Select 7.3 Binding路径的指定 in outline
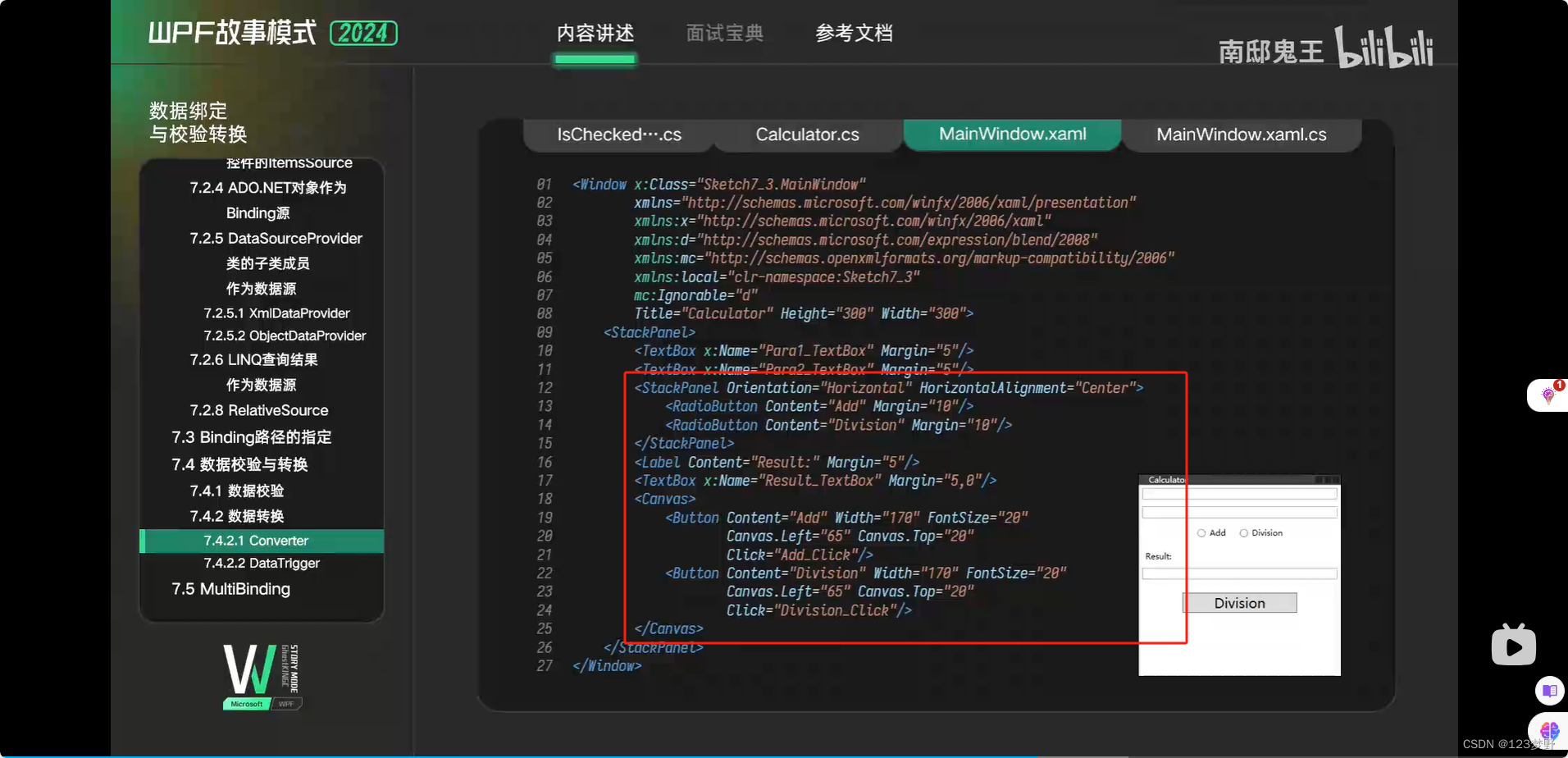This screenshot has width=1568, height=758. click(x=252, y=437)
